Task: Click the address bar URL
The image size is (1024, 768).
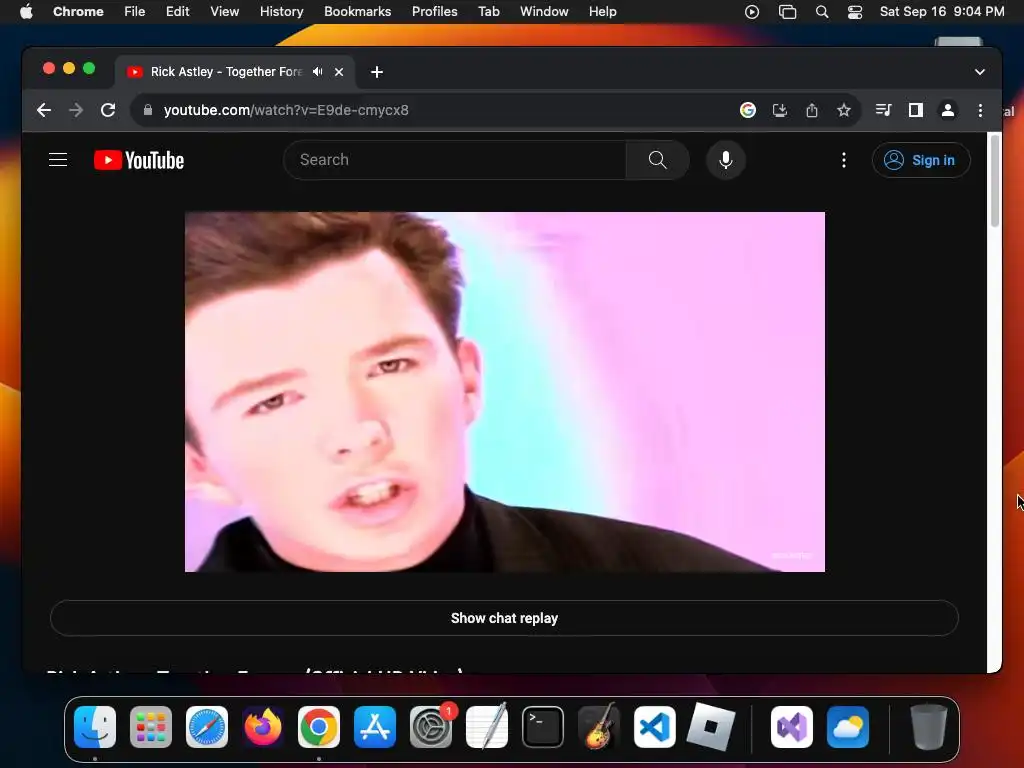Action: pos(286,110)
